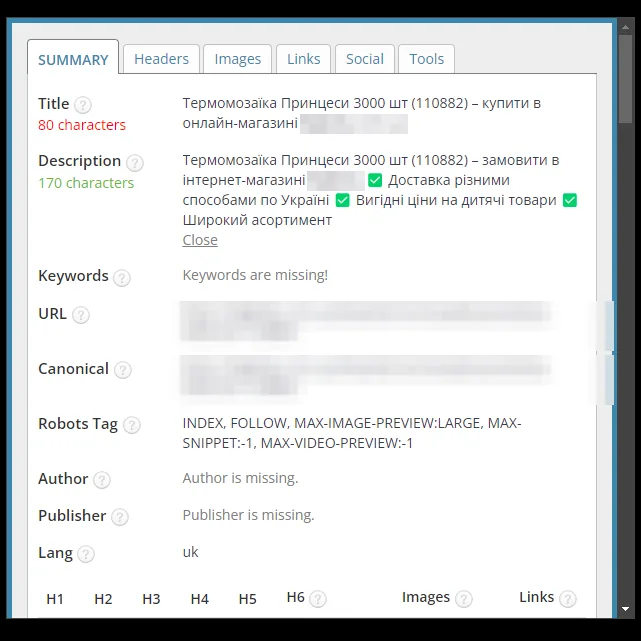Screen dimensions: 641x641
Task: Click the help icon beside Description
Action: click(134, 163)
